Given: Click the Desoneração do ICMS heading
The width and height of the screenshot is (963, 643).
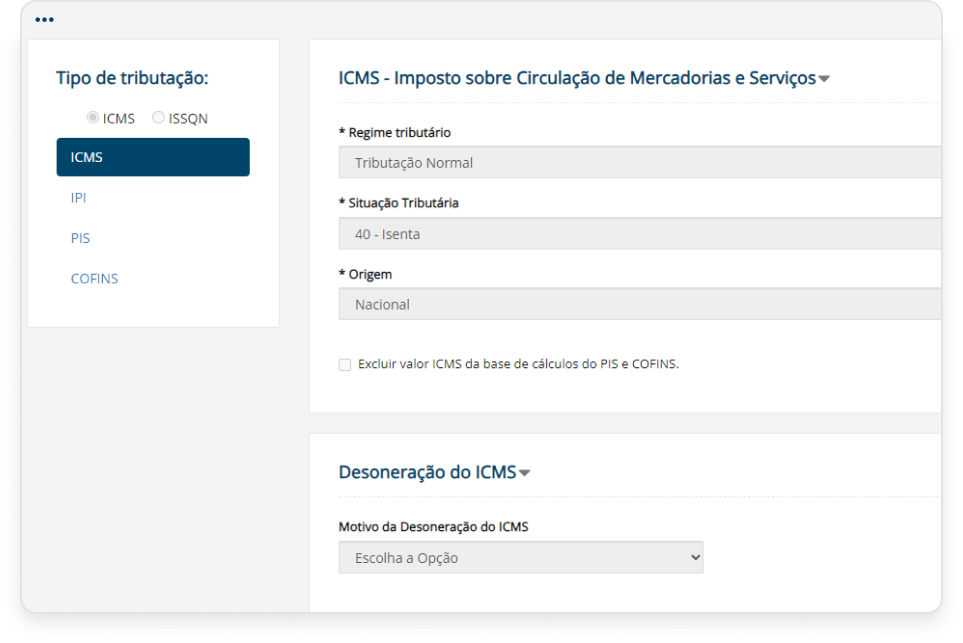Looking at the screenshot, I should tap(428, 471).
